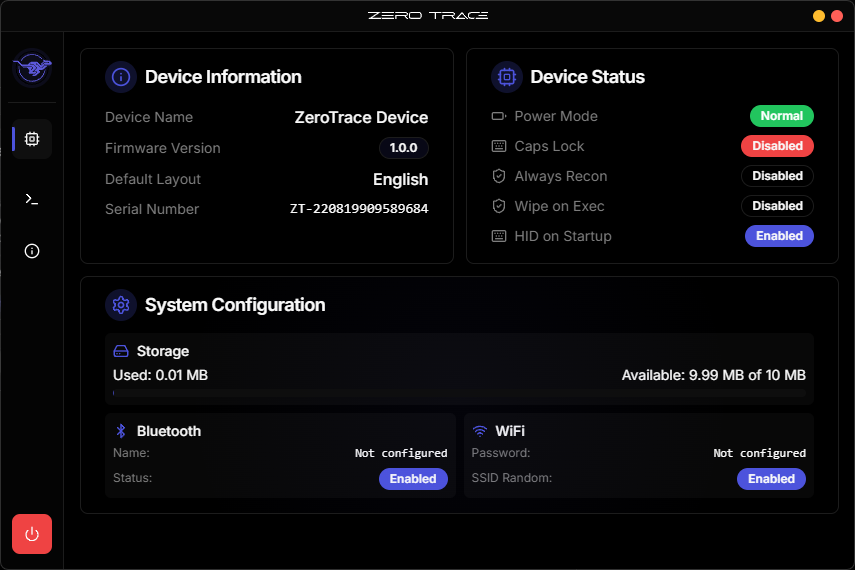Click the HID on Startup label
The image size is (855, 570).
[x=563, y=236]
